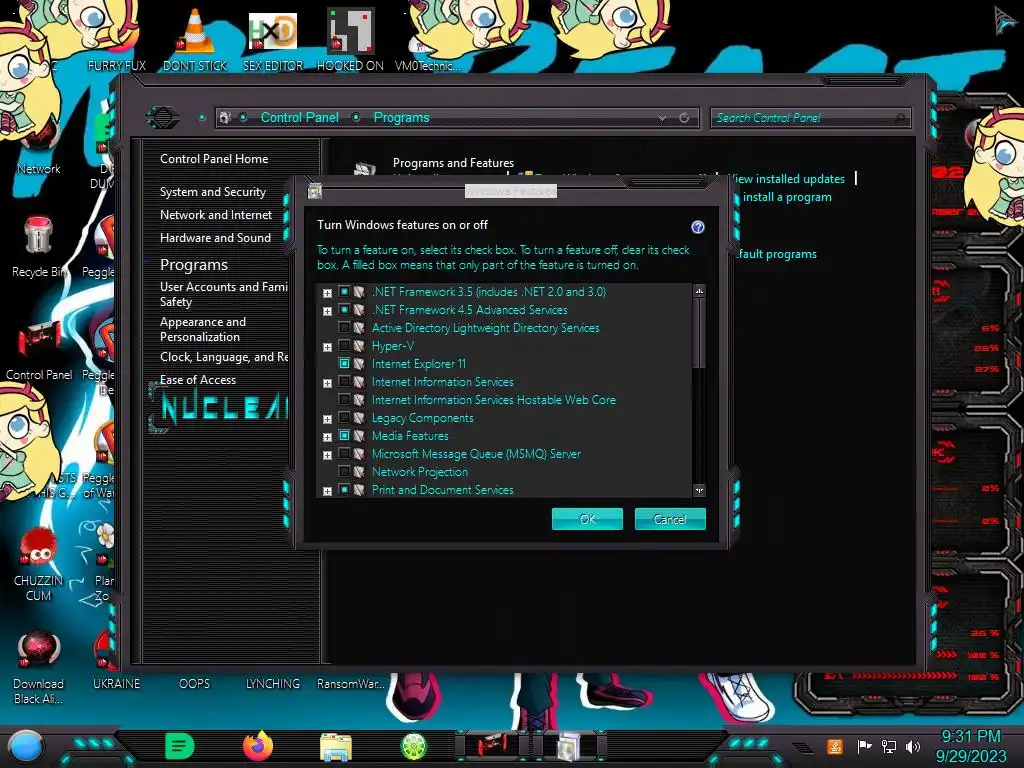
Task: Expand Internet Information Services node
Action: [x=327, y=383]
